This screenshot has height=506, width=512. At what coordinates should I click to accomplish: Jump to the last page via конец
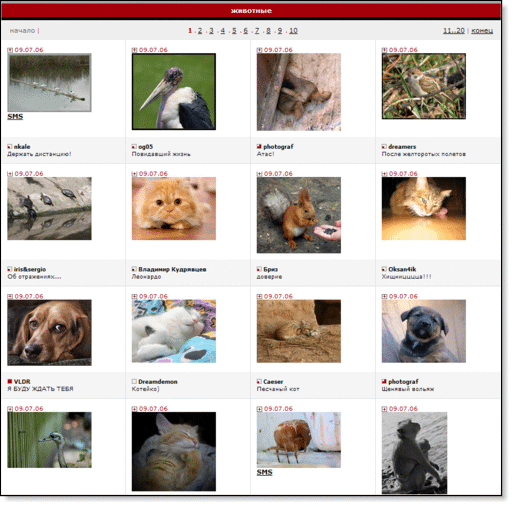(482, 31)
